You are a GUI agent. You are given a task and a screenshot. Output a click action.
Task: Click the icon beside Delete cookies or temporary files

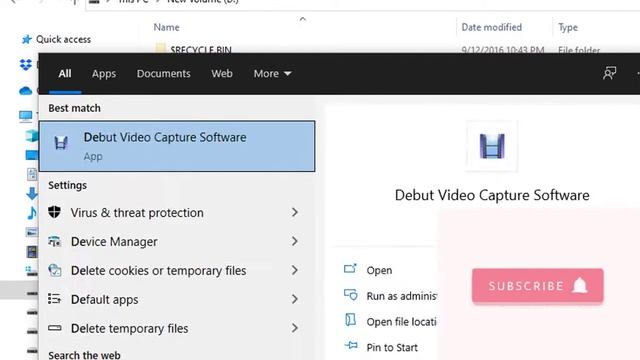tap(54, 270)
